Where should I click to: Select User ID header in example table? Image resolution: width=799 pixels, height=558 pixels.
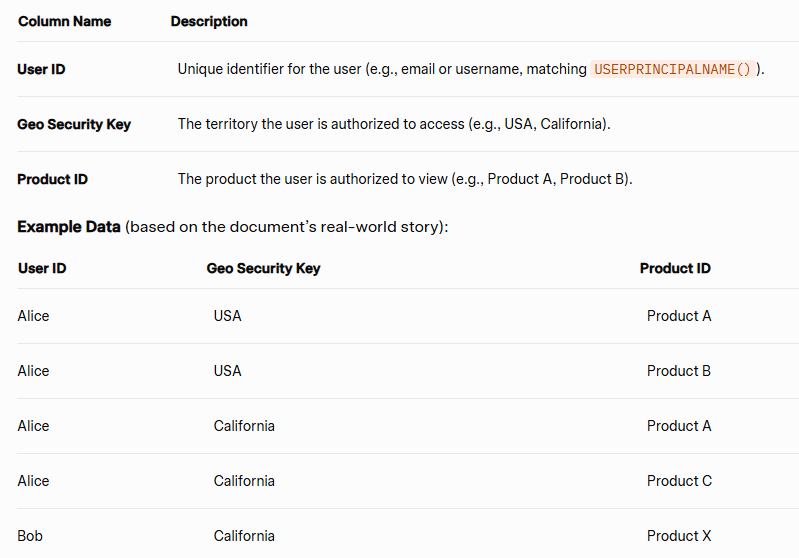click(x=42, y=269)
